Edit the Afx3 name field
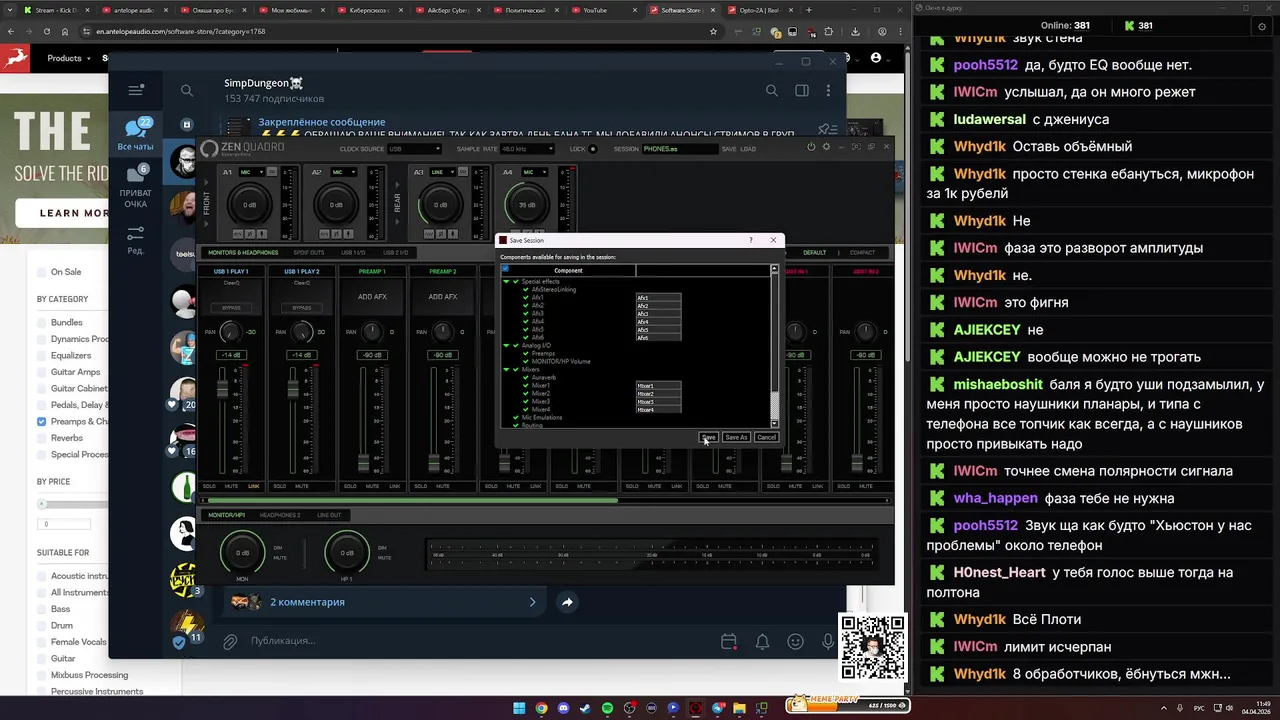Screen dimensions: 1280x720 pos(658,314)
